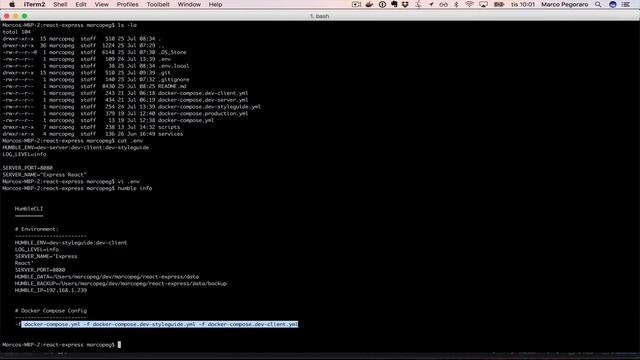Viewport: 640px width, 360px height.
Task: Open the Shell menu
Action: 60,4
